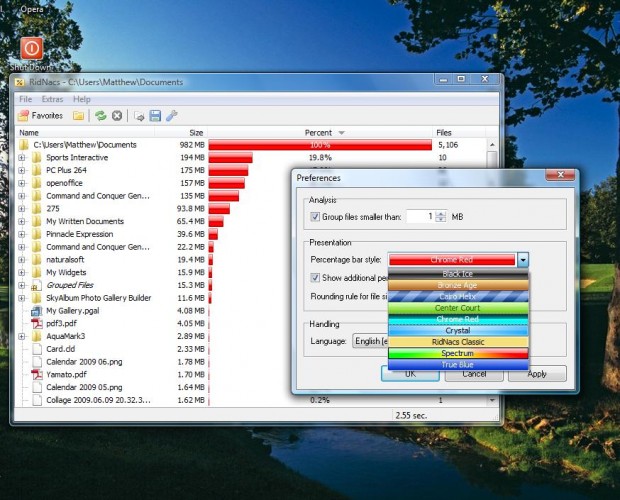The image size is (620, 500).
Task: Click the green refresh arrows icon
Action: tap(101, 116)
